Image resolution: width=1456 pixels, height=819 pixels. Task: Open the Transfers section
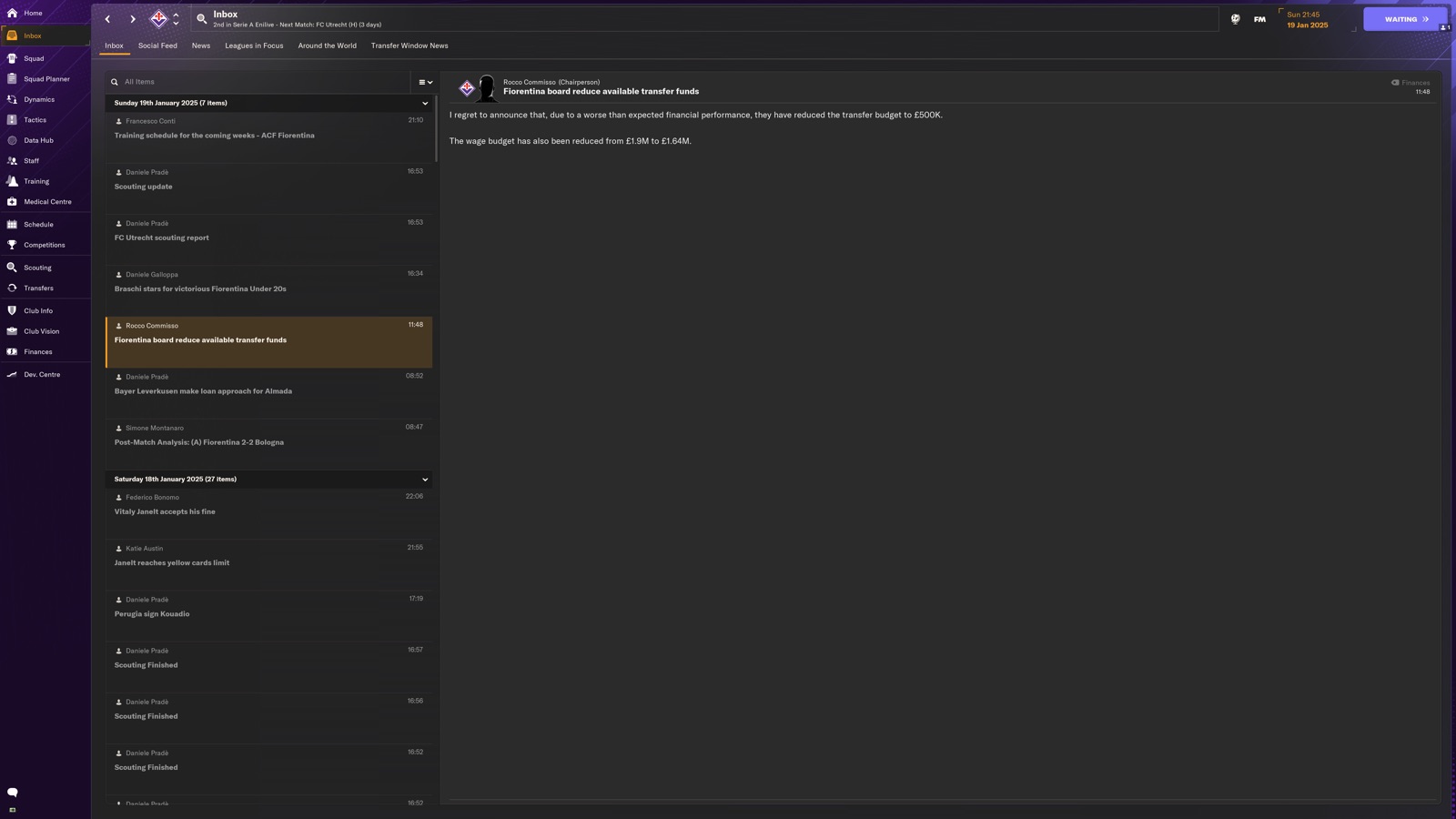point(45,288)
